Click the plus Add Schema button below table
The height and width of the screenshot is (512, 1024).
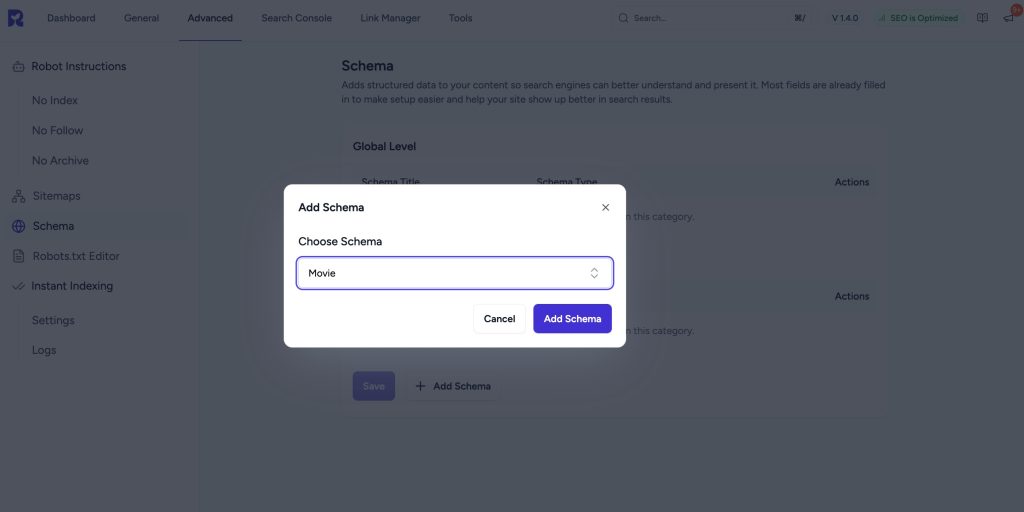[x=453, y=386]
